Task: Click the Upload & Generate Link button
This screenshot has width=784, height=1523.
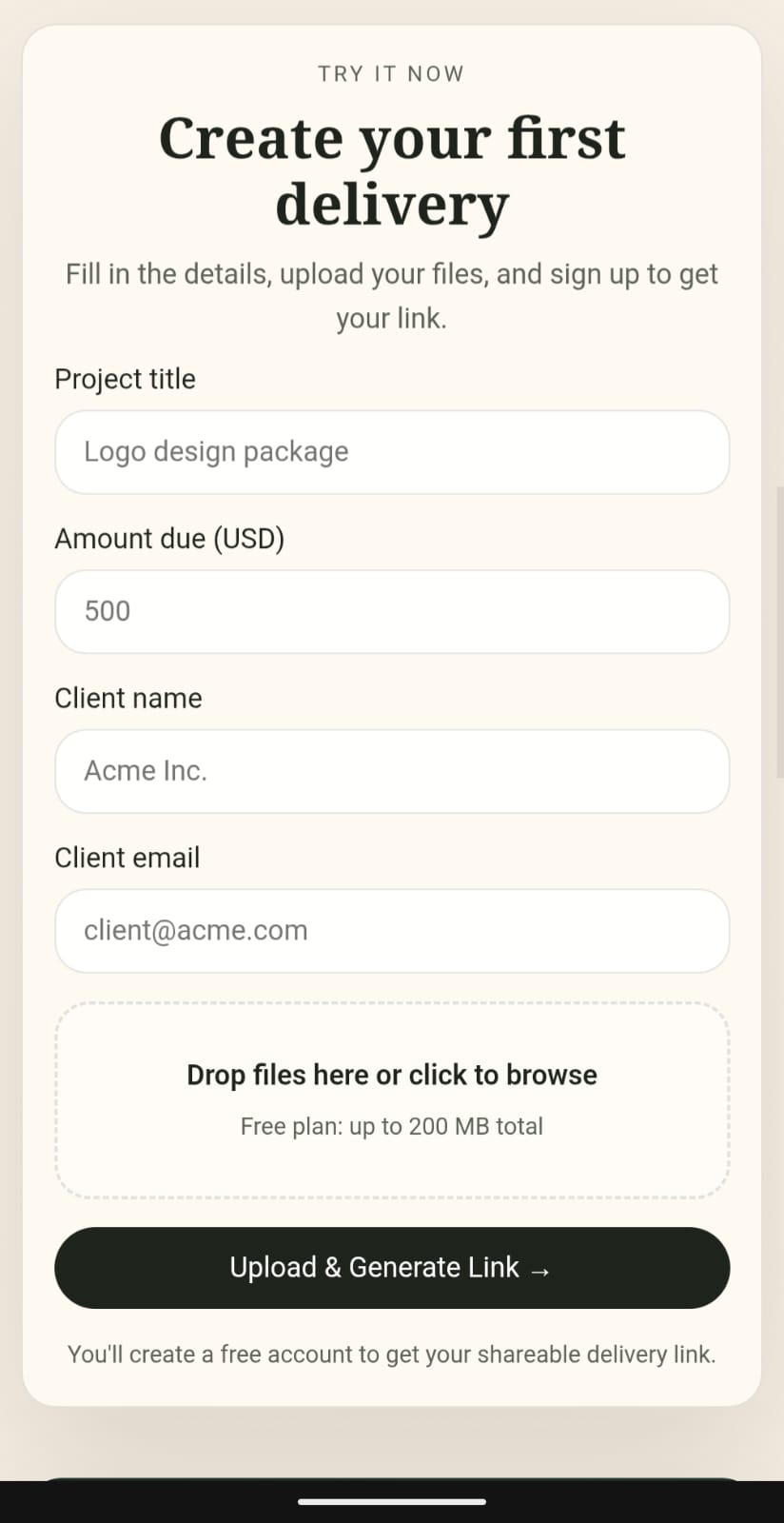Action: (373, 1268)
